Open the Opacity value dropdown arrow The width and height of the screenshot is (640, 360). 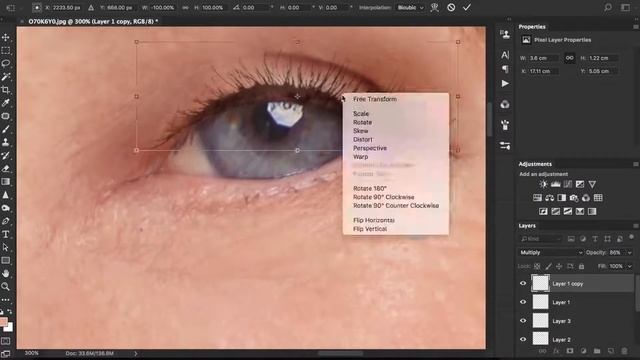click(x=629, y=253)
